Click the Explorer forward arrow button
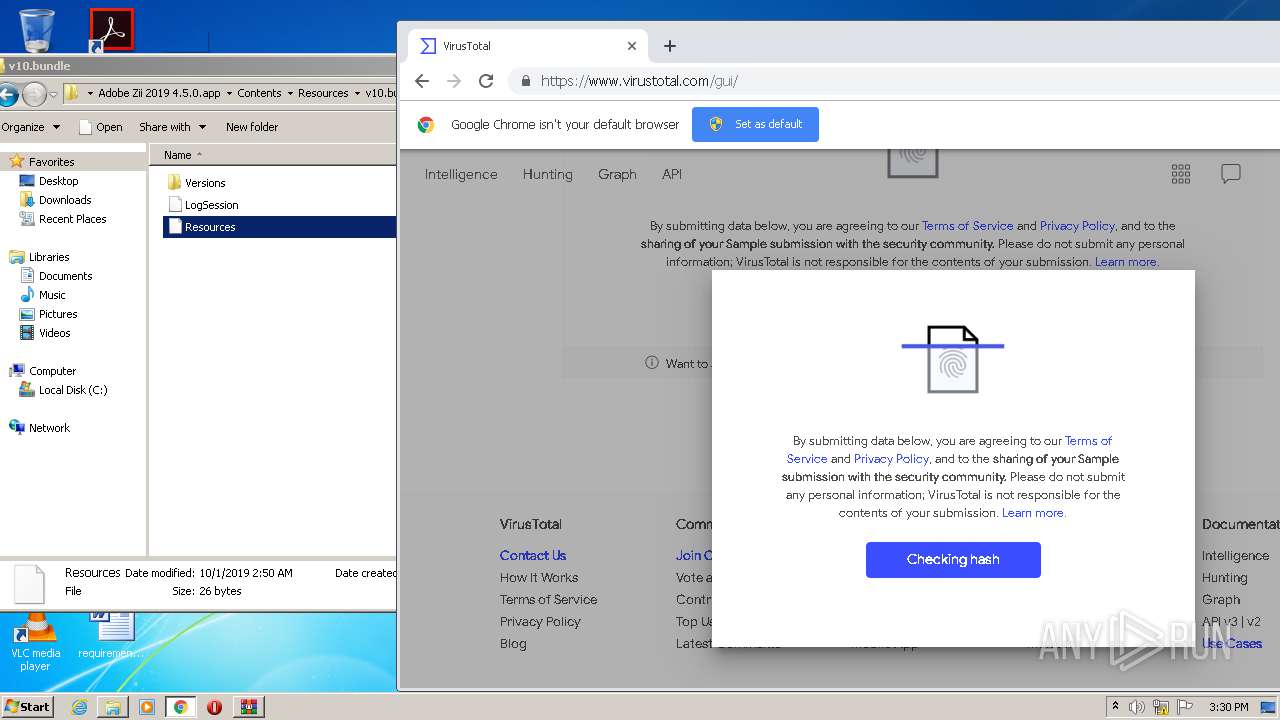Screen dimensions: 1280x720 pos(34,94)
